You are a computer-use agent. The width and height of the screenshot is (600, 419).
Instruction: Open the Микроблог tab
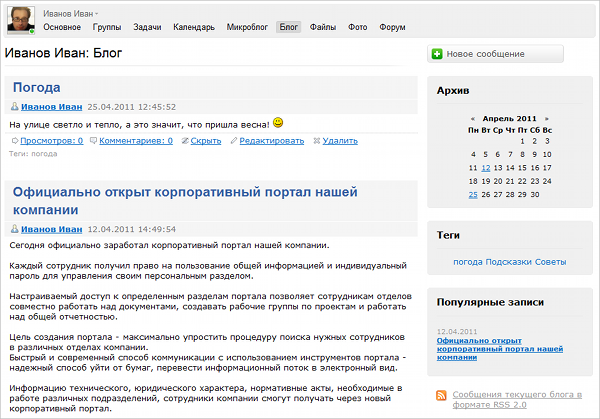(x=247, y=27)
